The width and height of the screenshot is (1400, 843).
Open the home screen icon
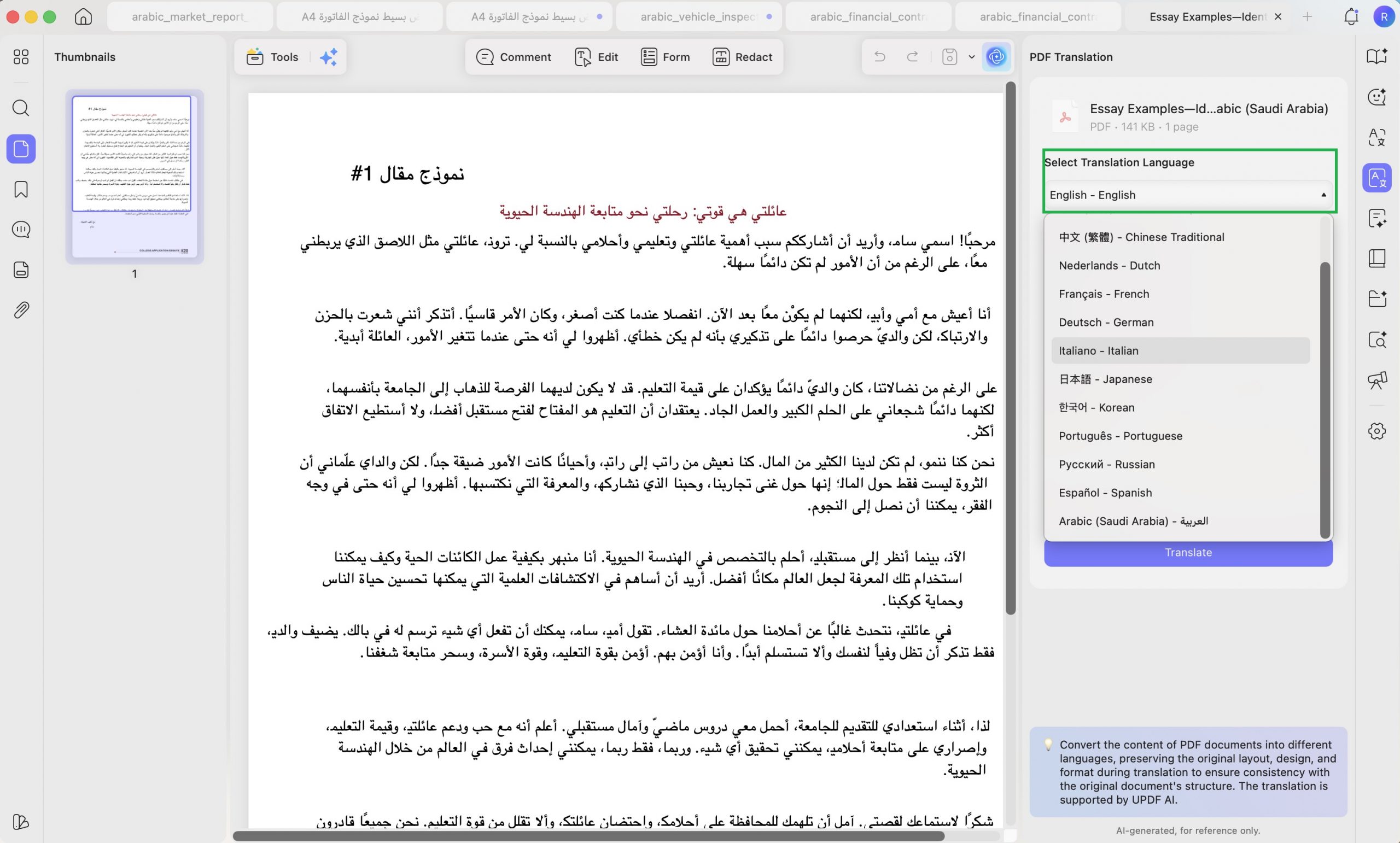point(83,16)
